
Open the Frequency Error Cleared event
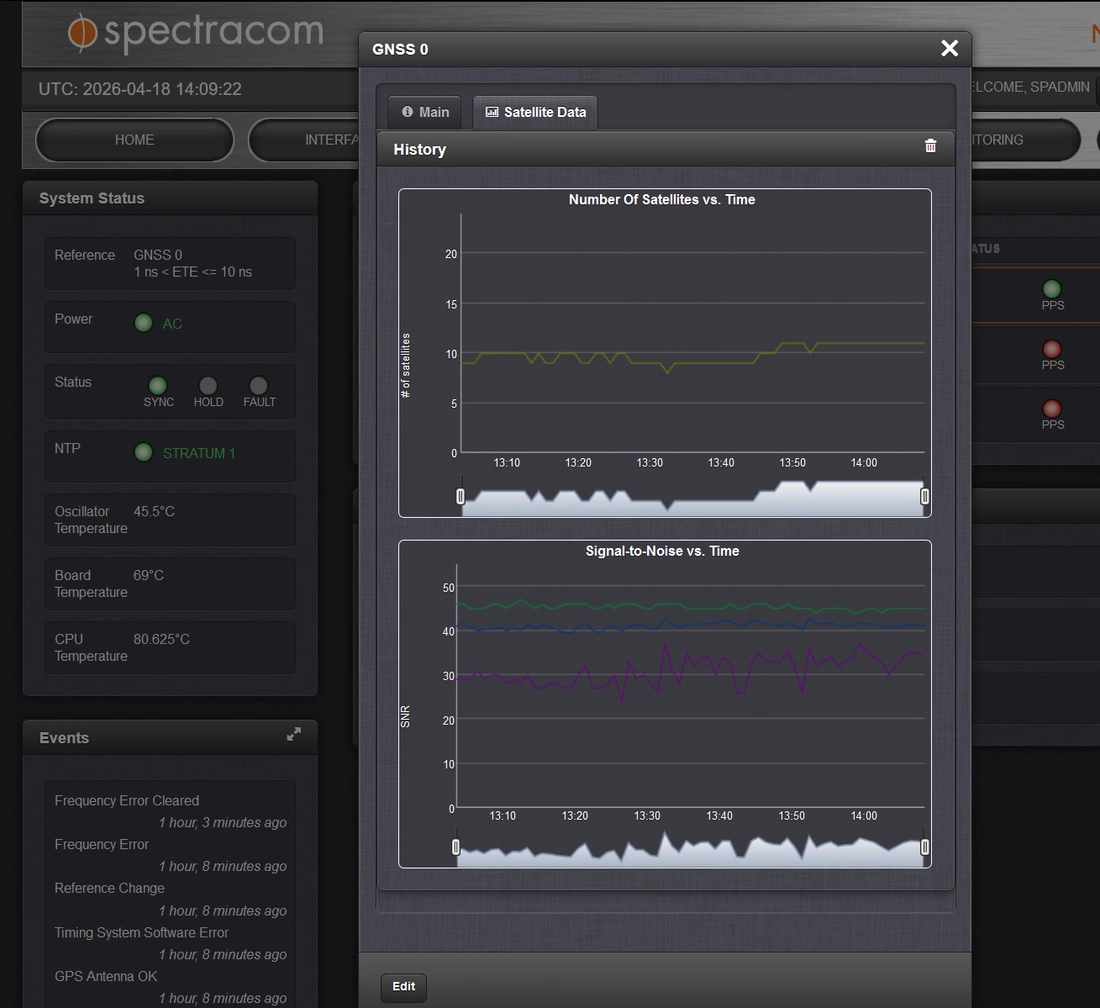(x=127, y=800)
